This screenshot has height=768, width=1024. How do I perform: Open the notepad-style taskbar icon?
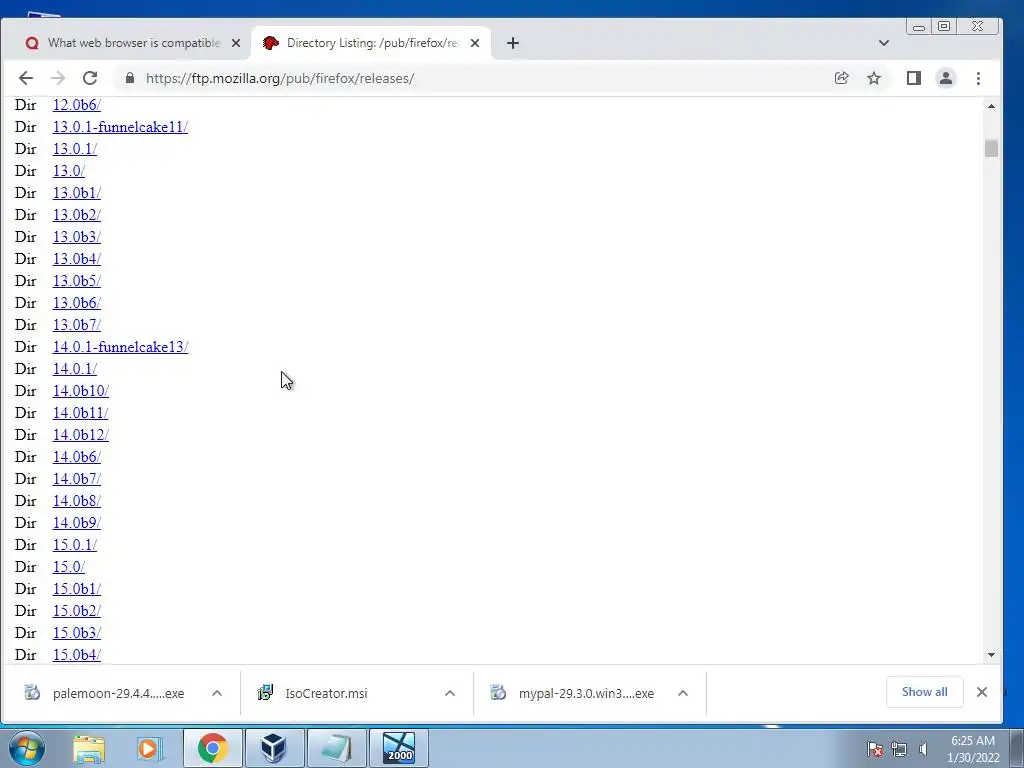[336, 748]
